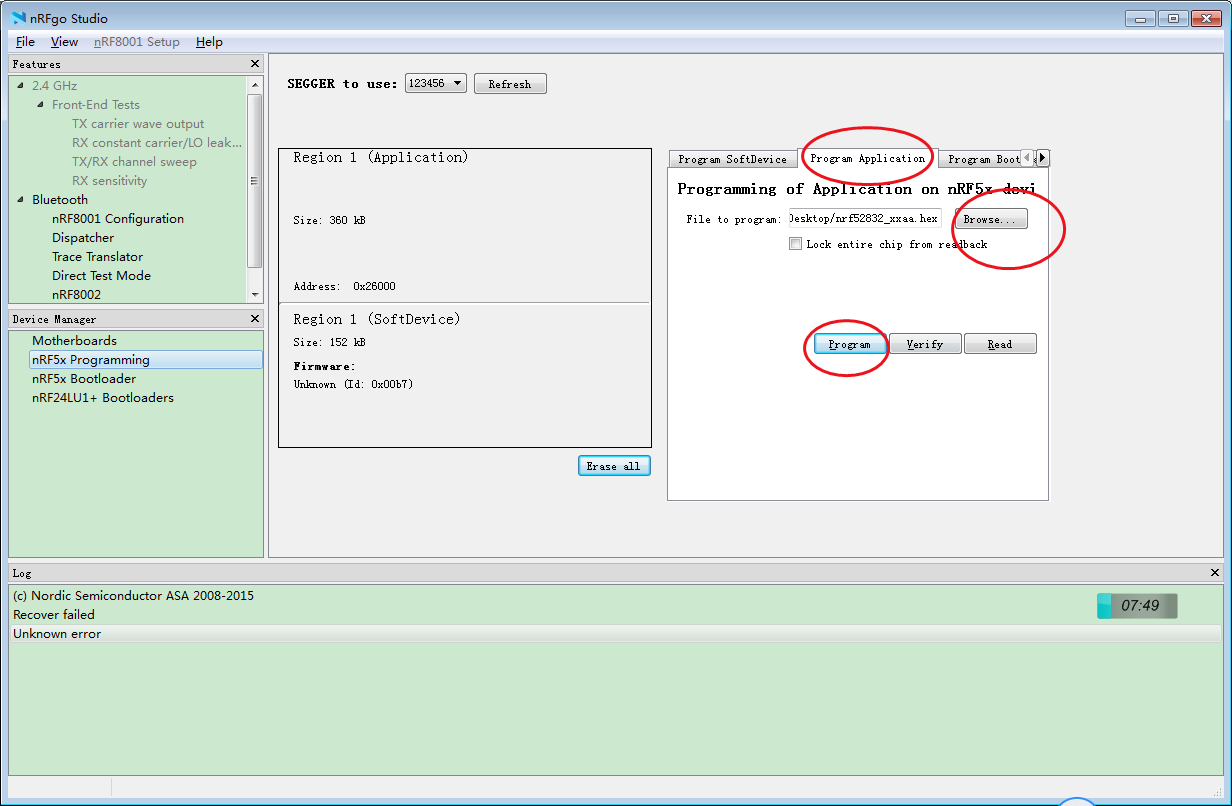Collapse the Front-End Tests node
Screen dimensions: 1232x806
tap(41, 105)
